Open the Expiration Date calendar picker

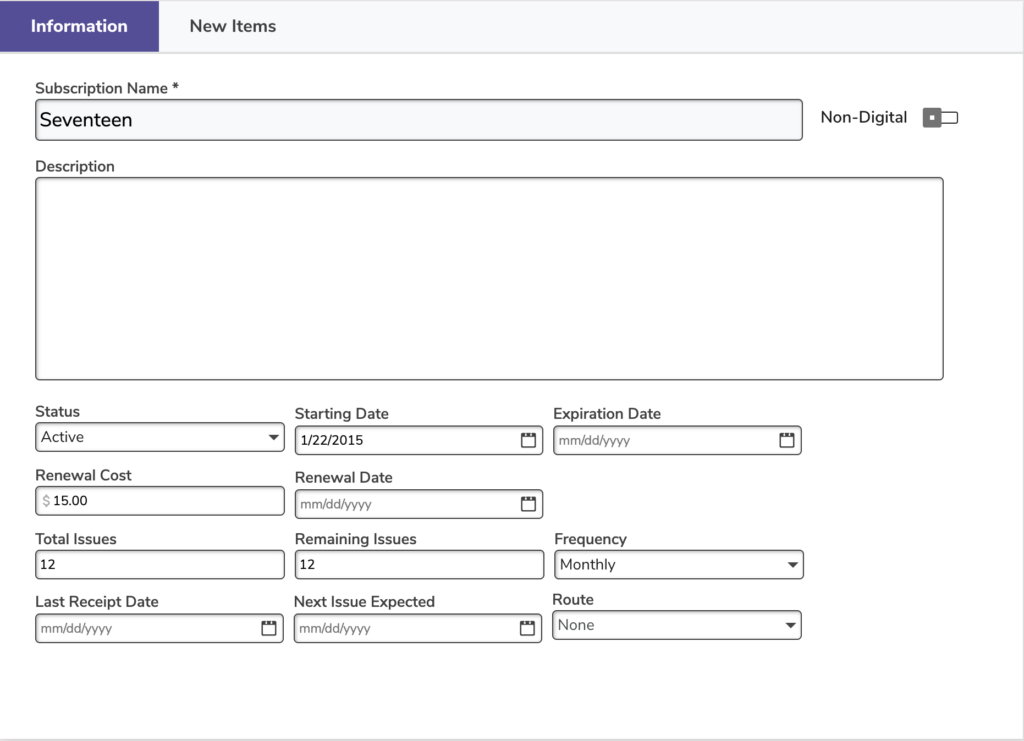pyautogui.click(x=787, y=440)
